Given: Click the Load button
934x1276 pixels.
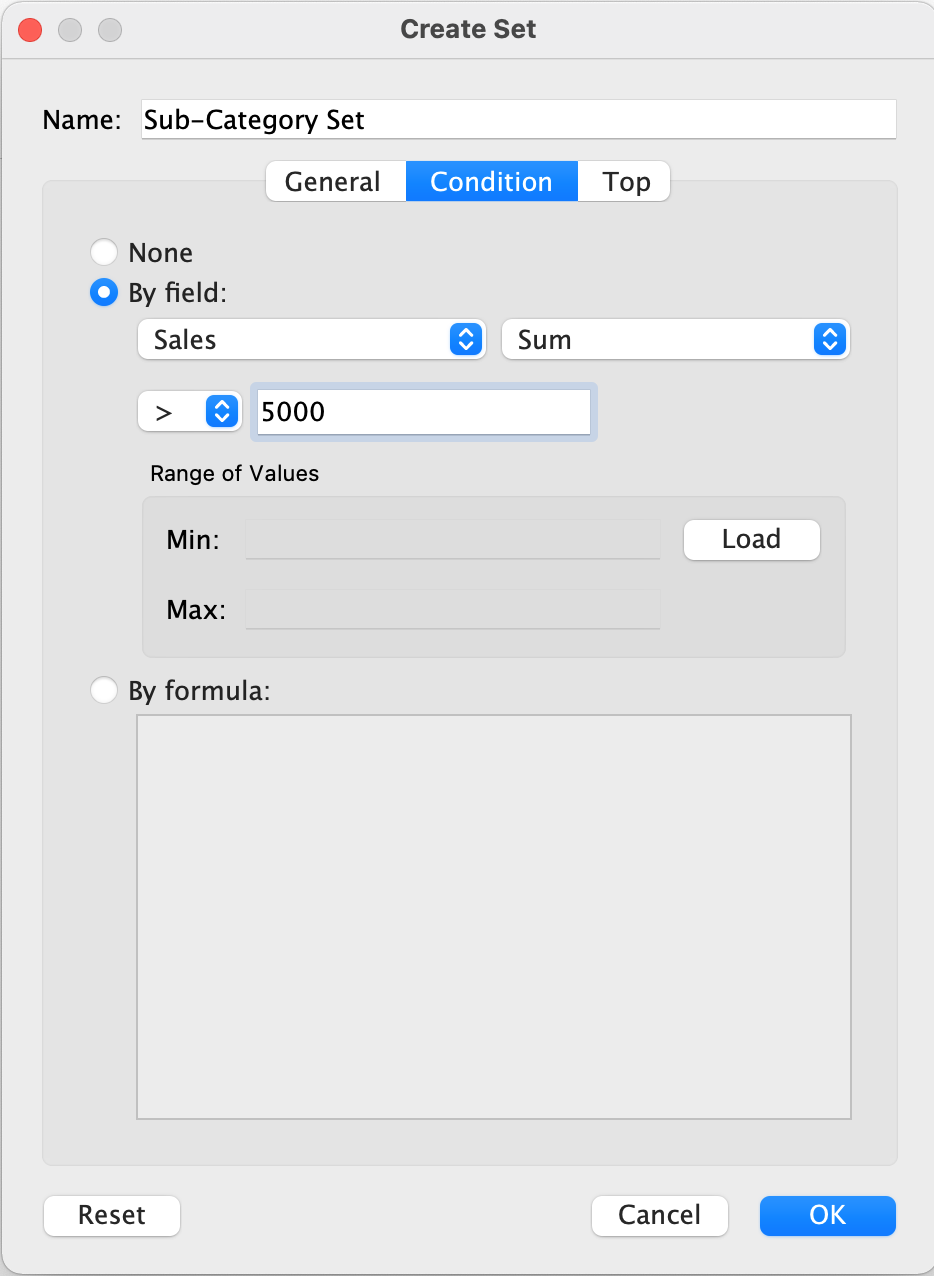Looking at the screenshot, I should (751, 540).
